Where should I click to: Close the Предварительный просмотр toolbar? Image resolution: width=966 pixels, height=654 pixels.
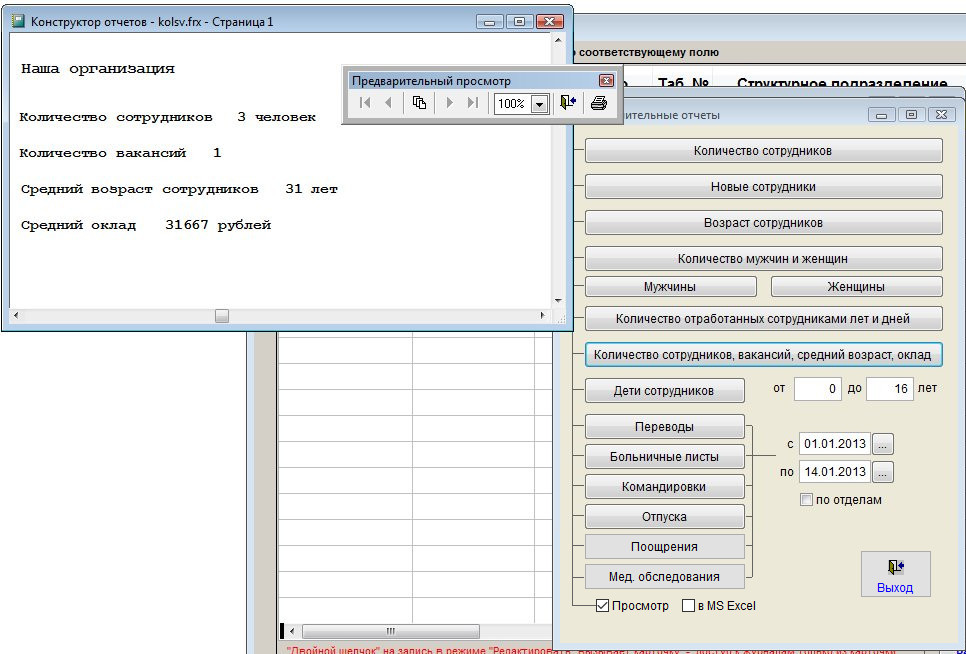pos(606,81)
